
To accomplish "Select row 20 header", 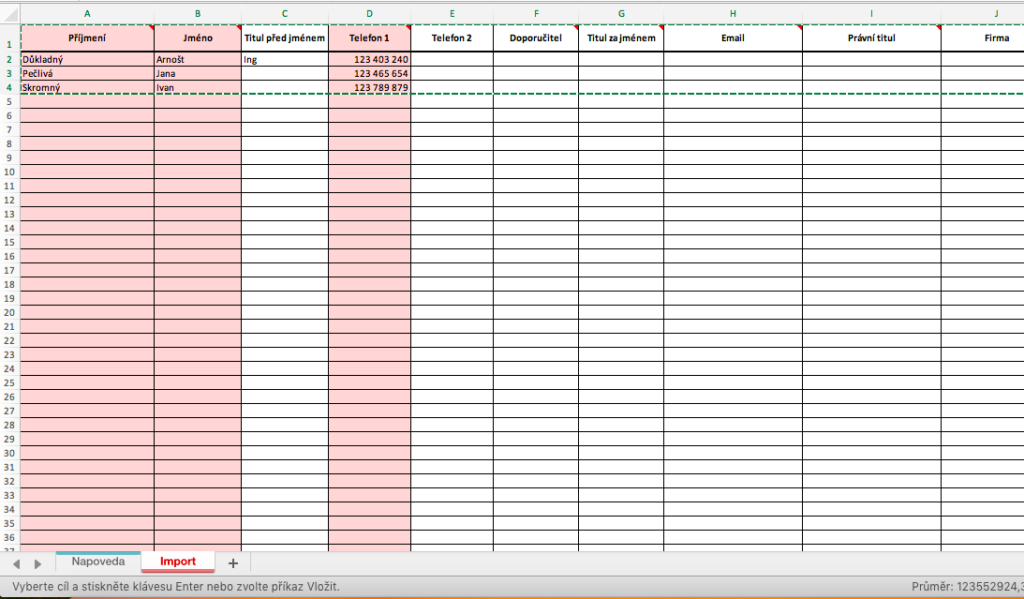I will click(x=10, y=312).
